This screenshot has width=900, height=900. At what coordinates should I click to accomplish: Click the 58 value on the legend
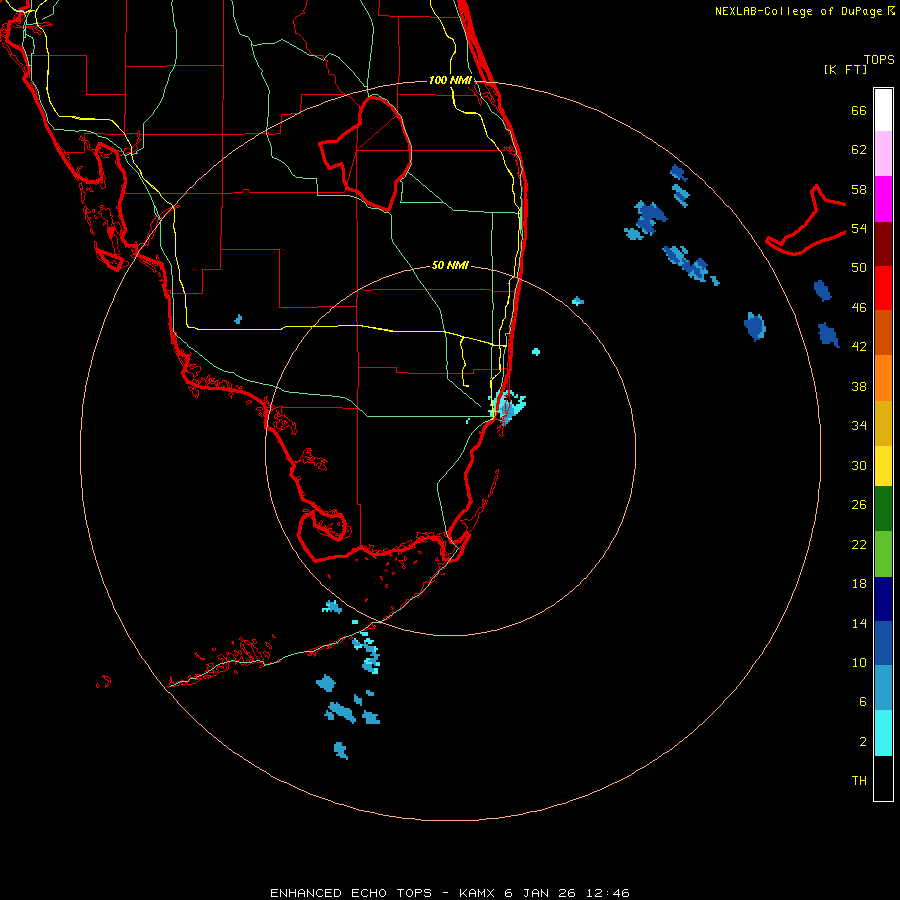click(859, 189)
